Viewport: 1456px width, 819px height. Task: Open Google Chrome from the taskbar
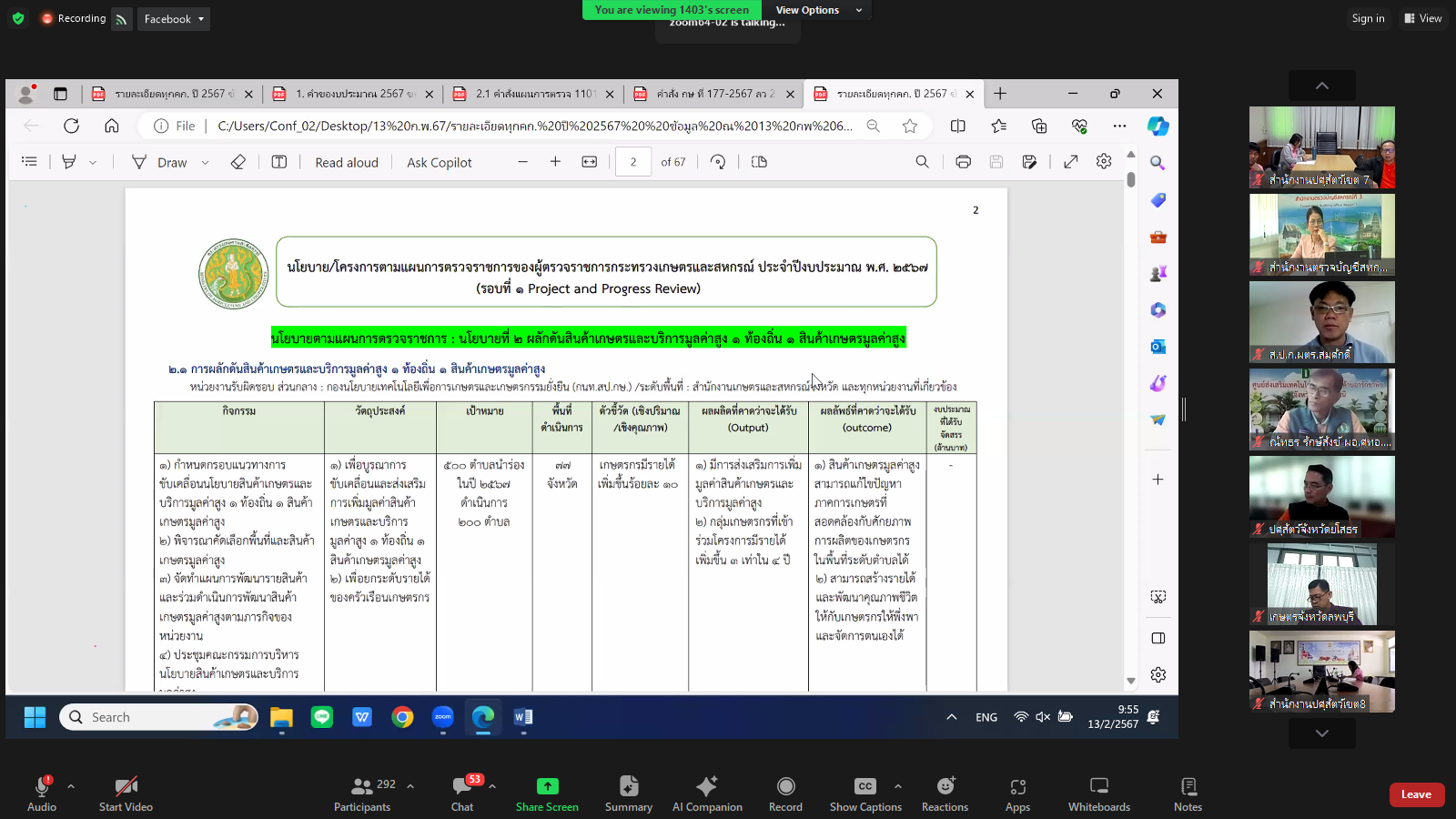(x=402, y=717)
